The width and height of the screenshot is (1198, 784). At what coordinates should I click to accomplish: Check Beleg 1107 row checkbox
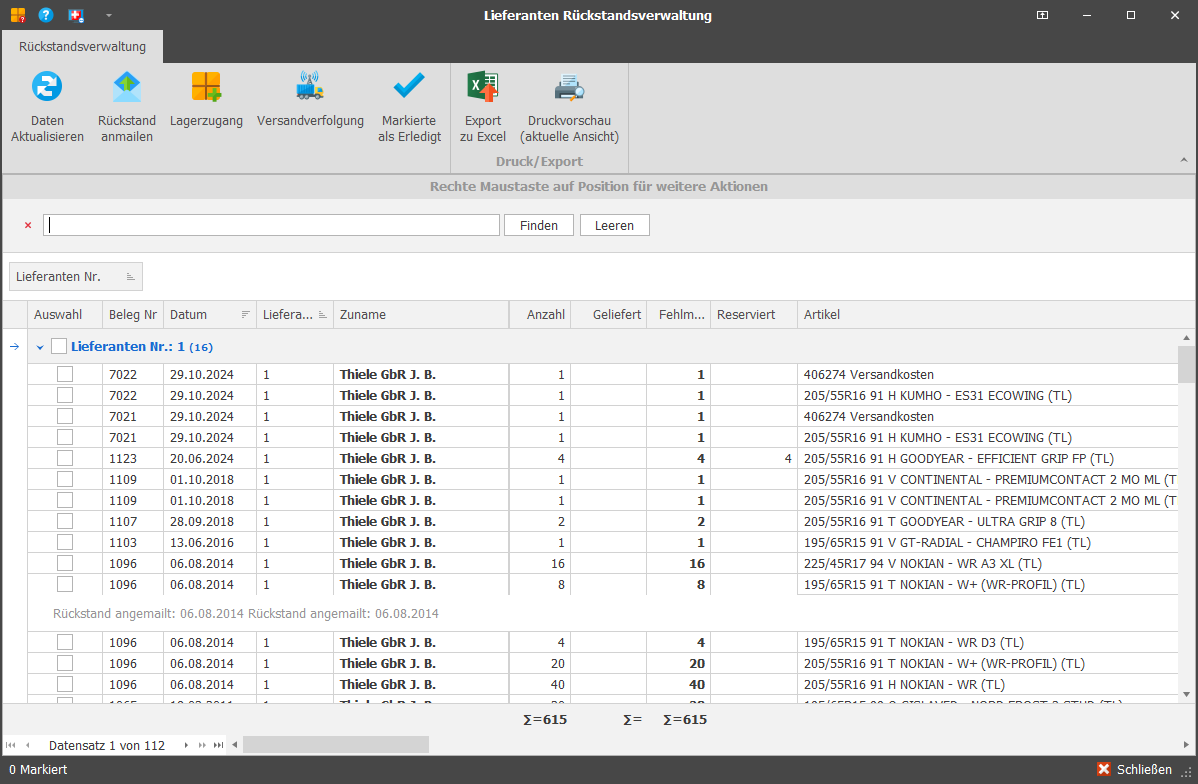[x=65, y=521]
